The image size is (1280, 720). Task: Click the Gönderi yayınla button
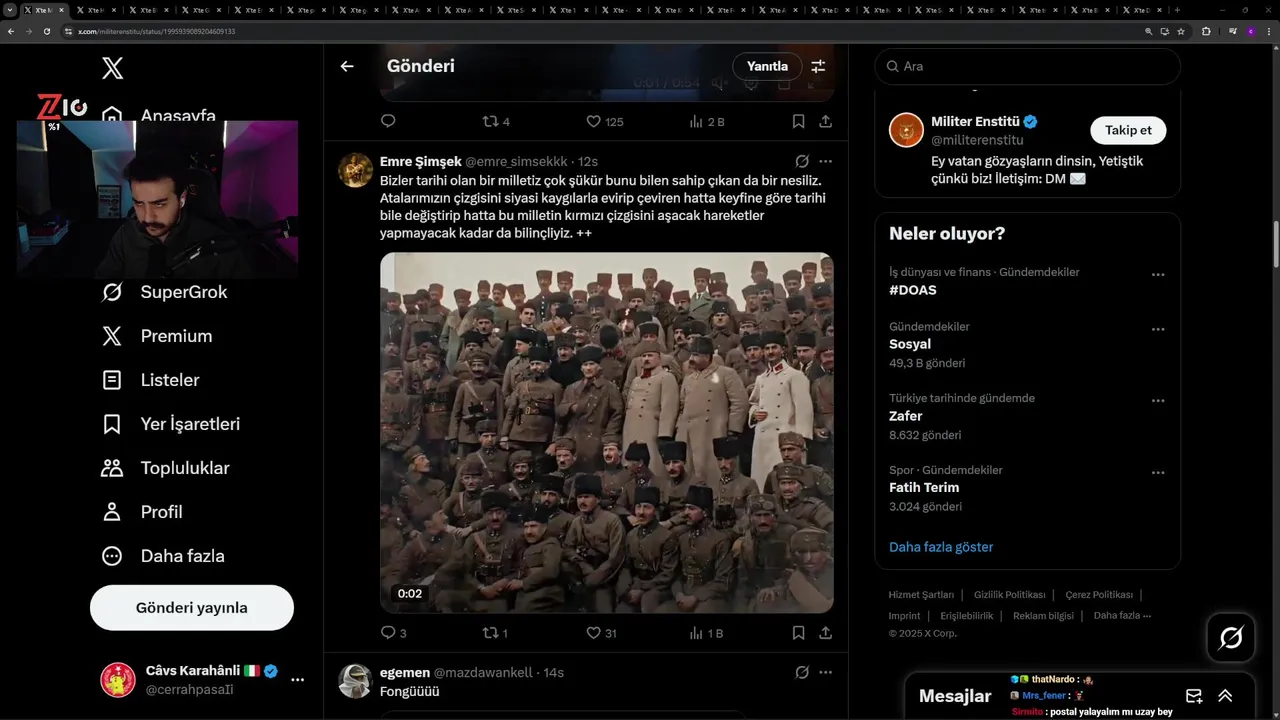click(192, 608)
